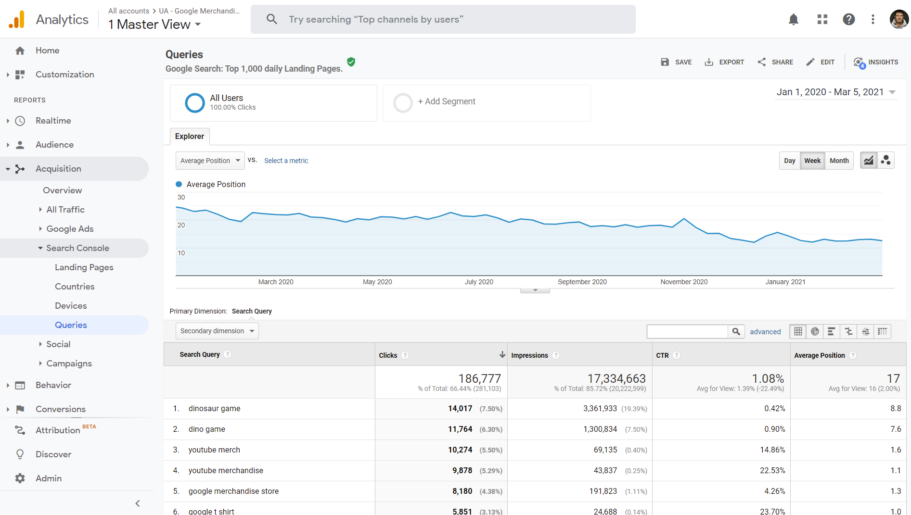Select the Term cloud view icon
This screenshot has height=515, width=911.
[x=865, y=331]
